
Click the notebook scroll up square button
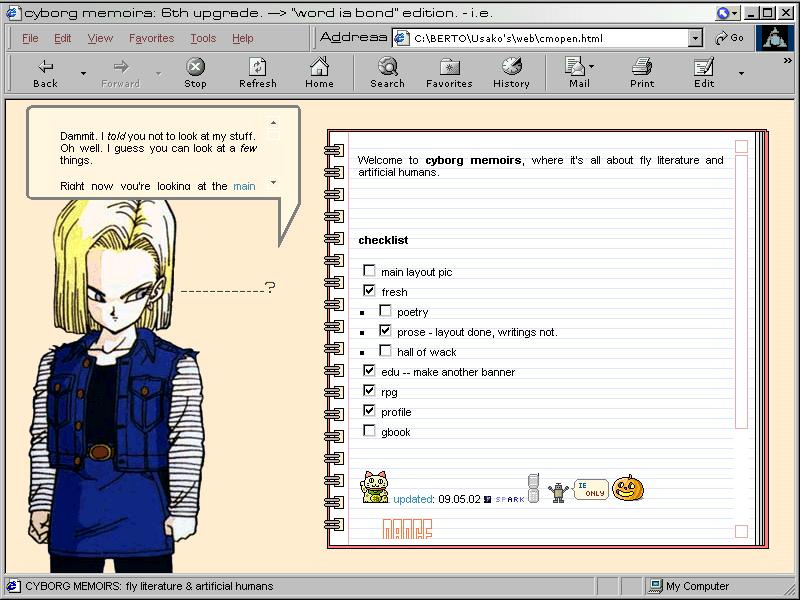point(741,146)
